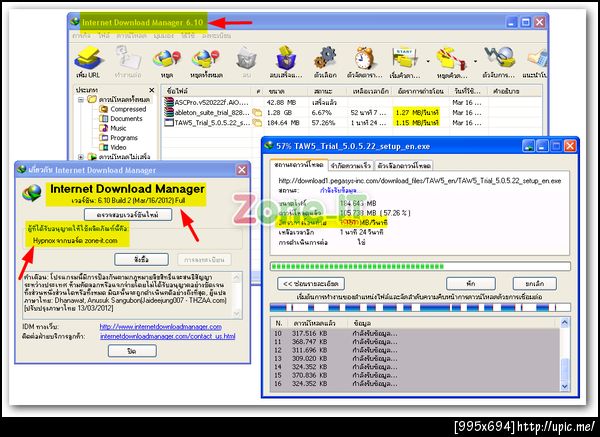
Task: Click the Stop download toolbar icon
Action: coord(167,63)
